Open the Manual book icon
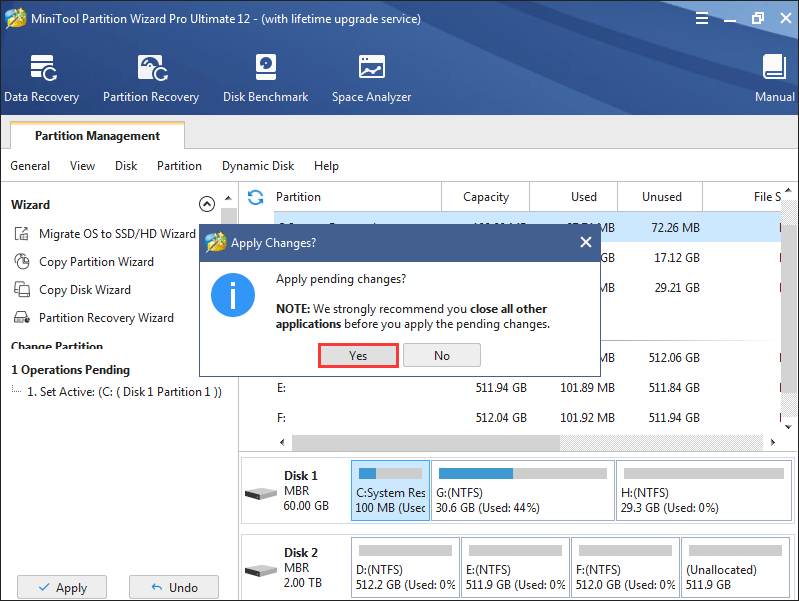Screen dimensions: 799x601 pos(774,67)
